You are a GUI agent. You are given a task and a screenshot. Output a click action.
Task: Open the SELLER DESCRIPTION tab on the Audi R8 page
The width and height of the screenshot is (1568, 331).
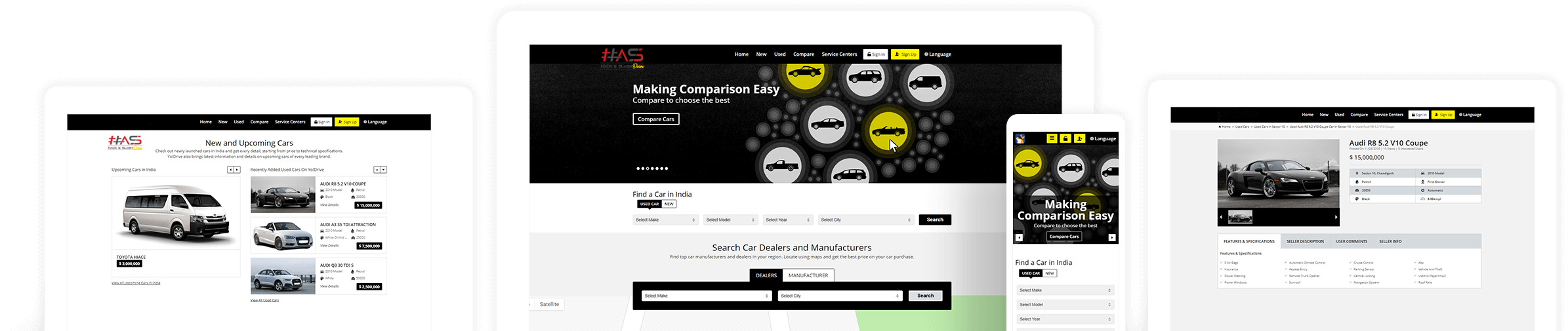tap(1305, 241)
